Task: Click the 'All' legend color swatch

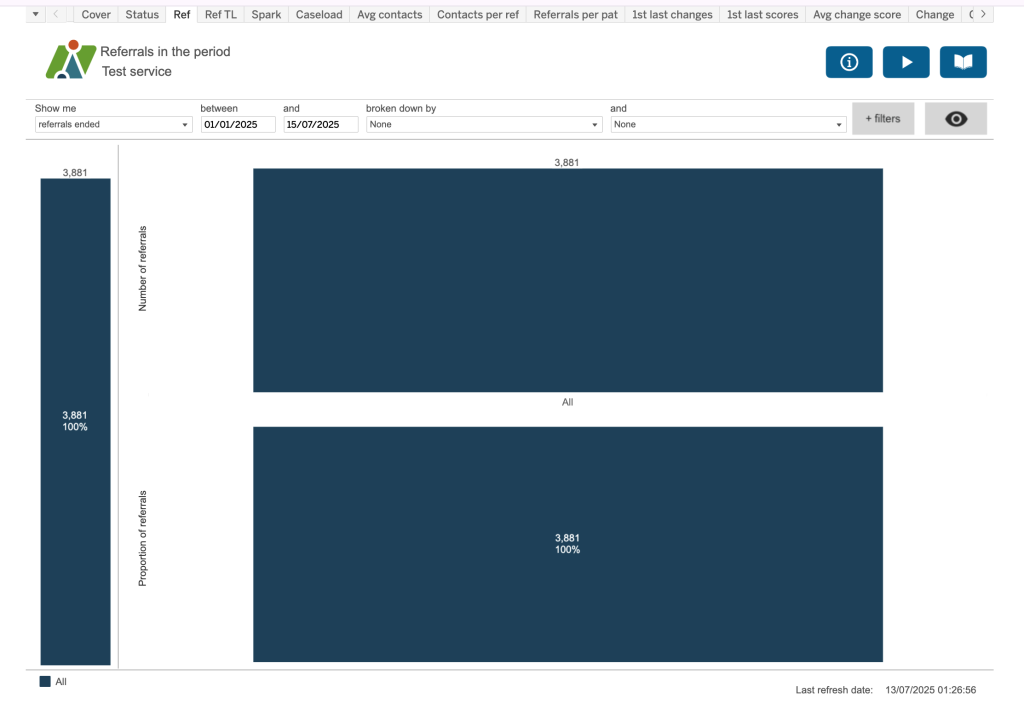Action: [45, 681]
